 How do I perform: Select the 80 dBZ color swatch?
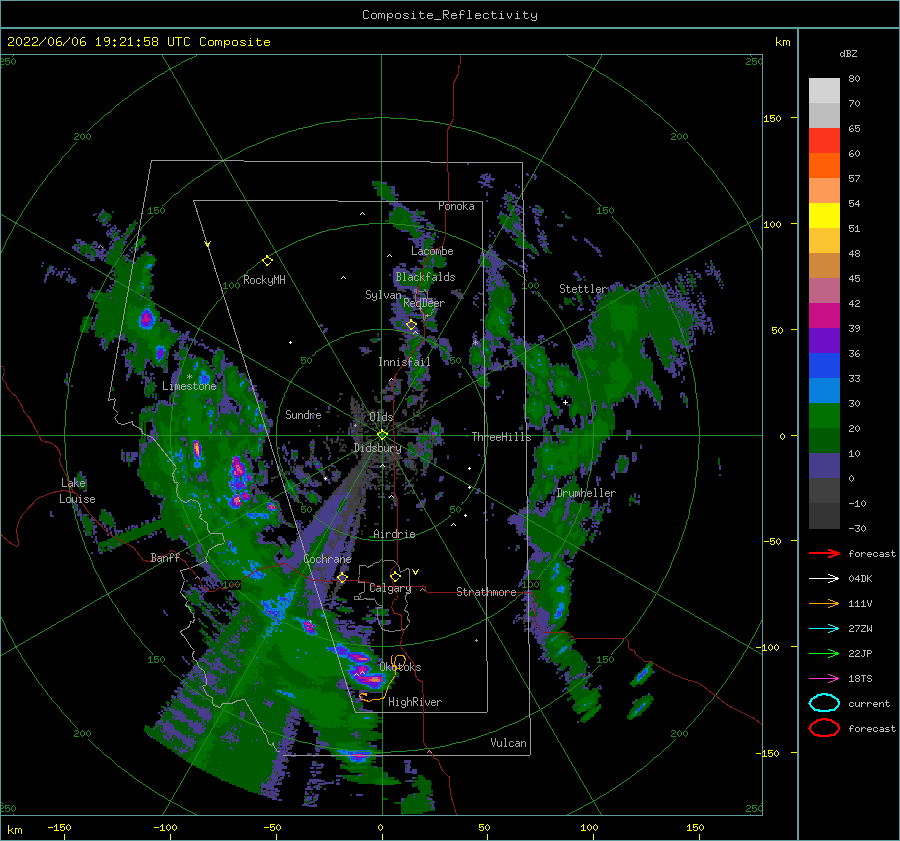824,90
